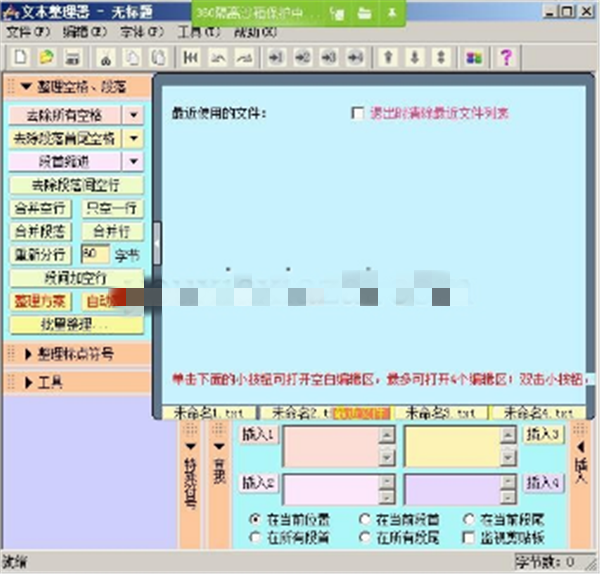600x574 pixels.
Task: Click the pink text box beside 插入1
Action: pyautogui.click(x=330, y=447)
